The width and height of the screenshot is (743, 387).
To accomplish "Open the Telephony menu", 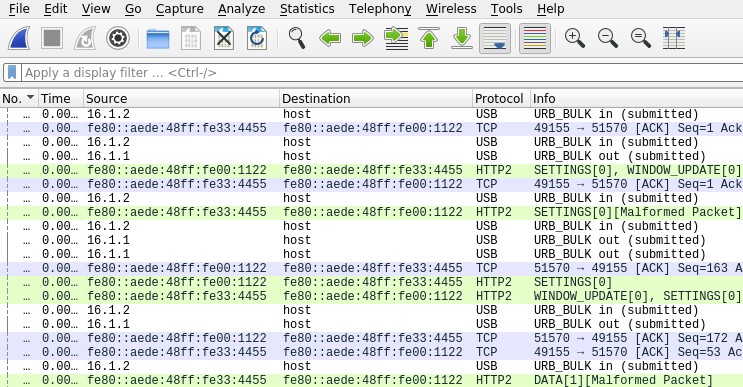I will click(x=380, y=9).
